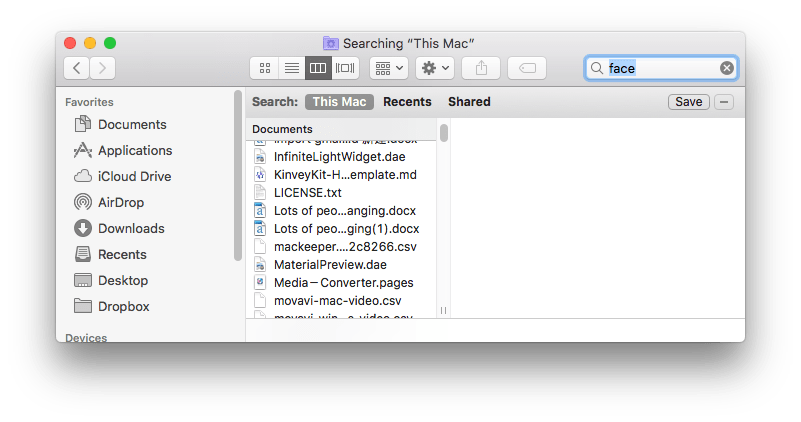This screenshot has height=422, width=801.
Task: Save the current search
Action: point(688,102)
